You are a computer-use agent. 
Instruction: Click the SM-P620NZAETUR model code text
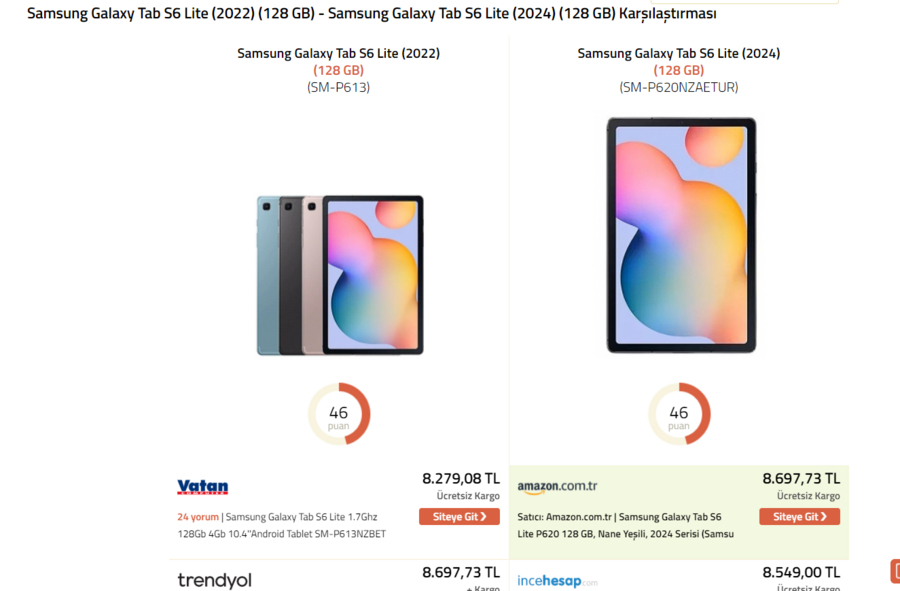point(679,87)
